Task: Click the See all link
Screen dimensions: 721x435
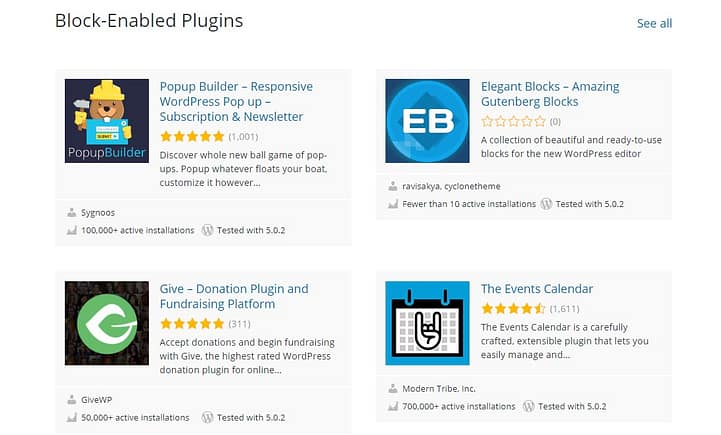Action: [654, 23]
